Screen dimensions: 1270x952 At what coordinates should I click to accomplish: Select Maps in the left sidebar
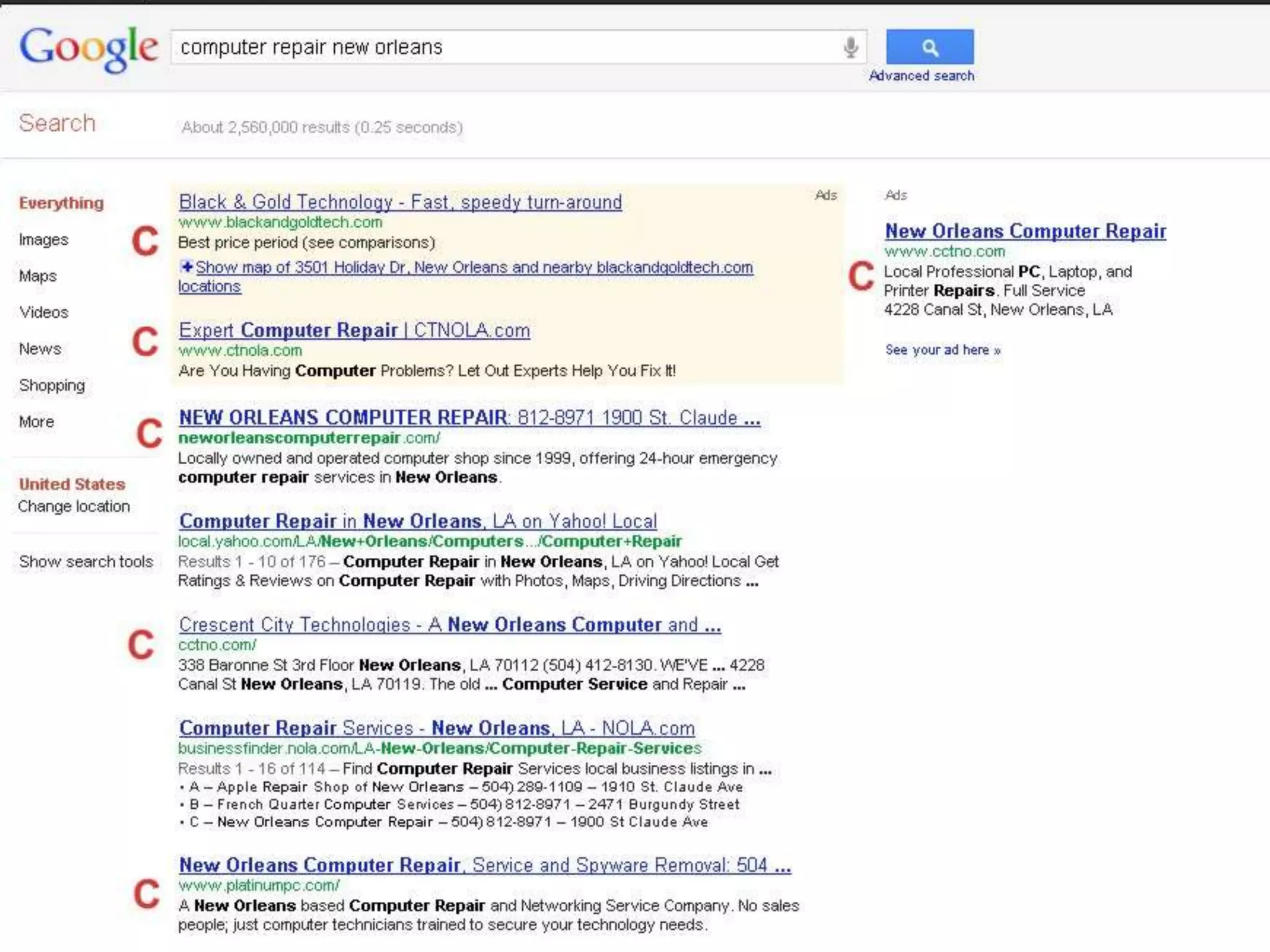tap(38, 276)
